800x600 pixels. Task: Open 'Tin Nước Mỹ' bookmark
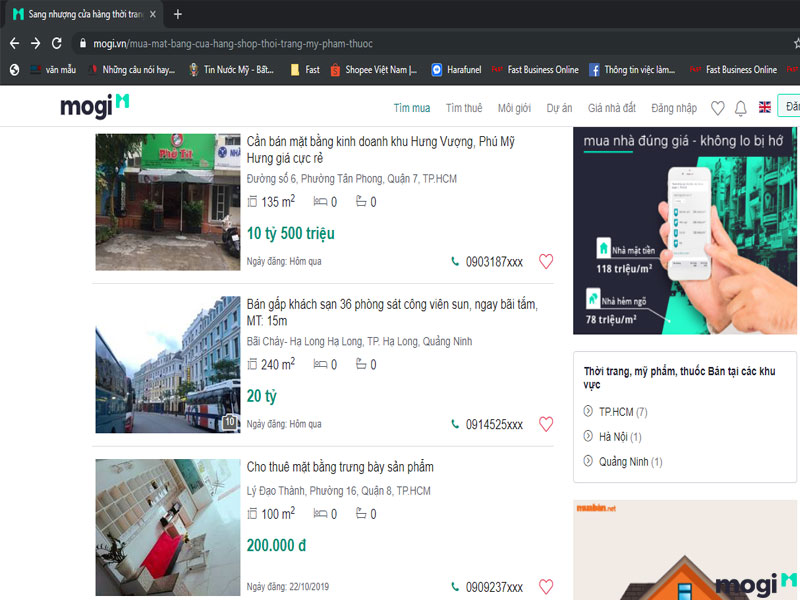tap(231, 70)
